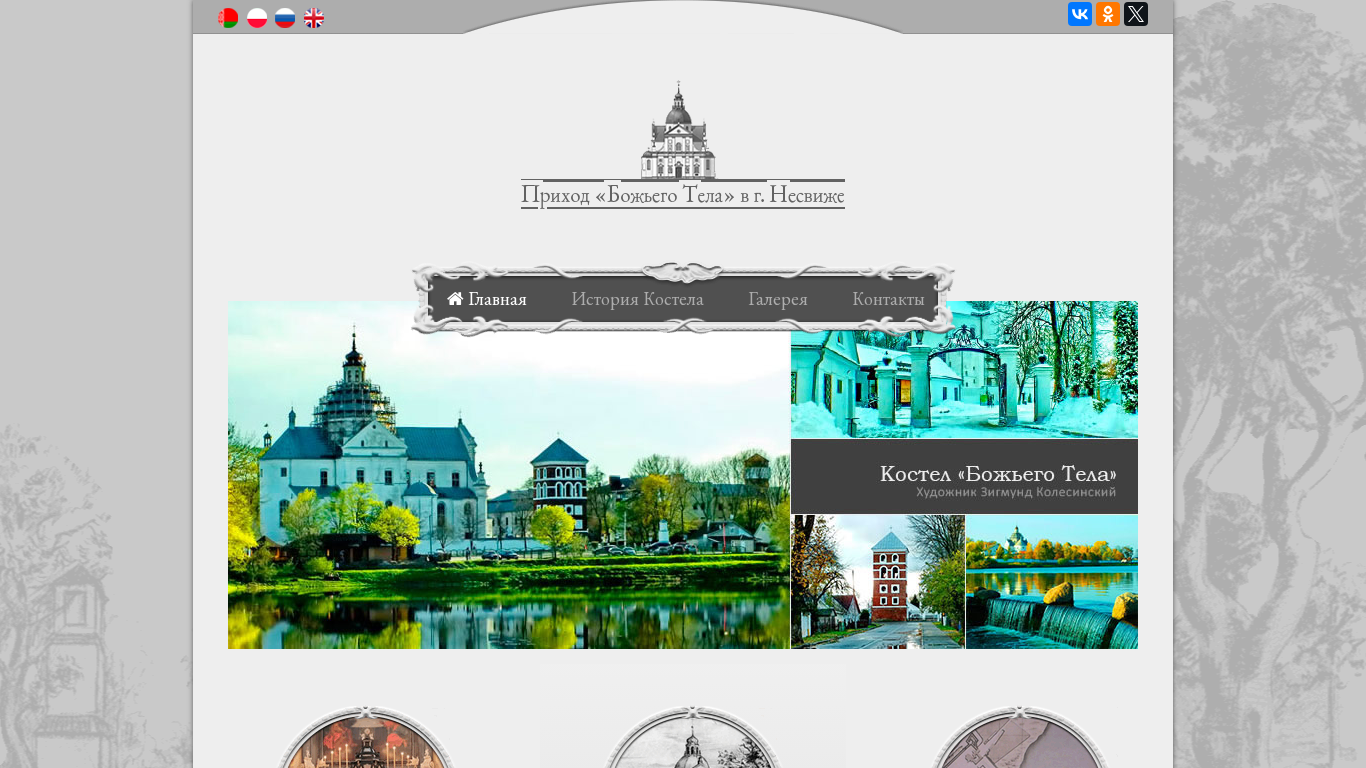Click the Художник Зигмунд Колесинский subtitle
Image resolution: width=1366 pixels, height=768 pixels.
1016,492
